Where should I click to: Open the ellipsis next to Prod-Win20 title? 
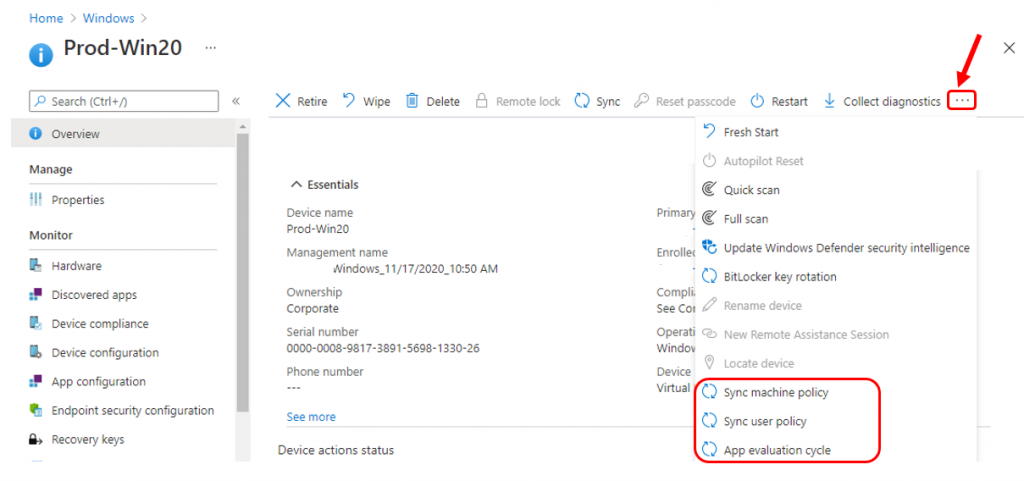coord(210,48)
